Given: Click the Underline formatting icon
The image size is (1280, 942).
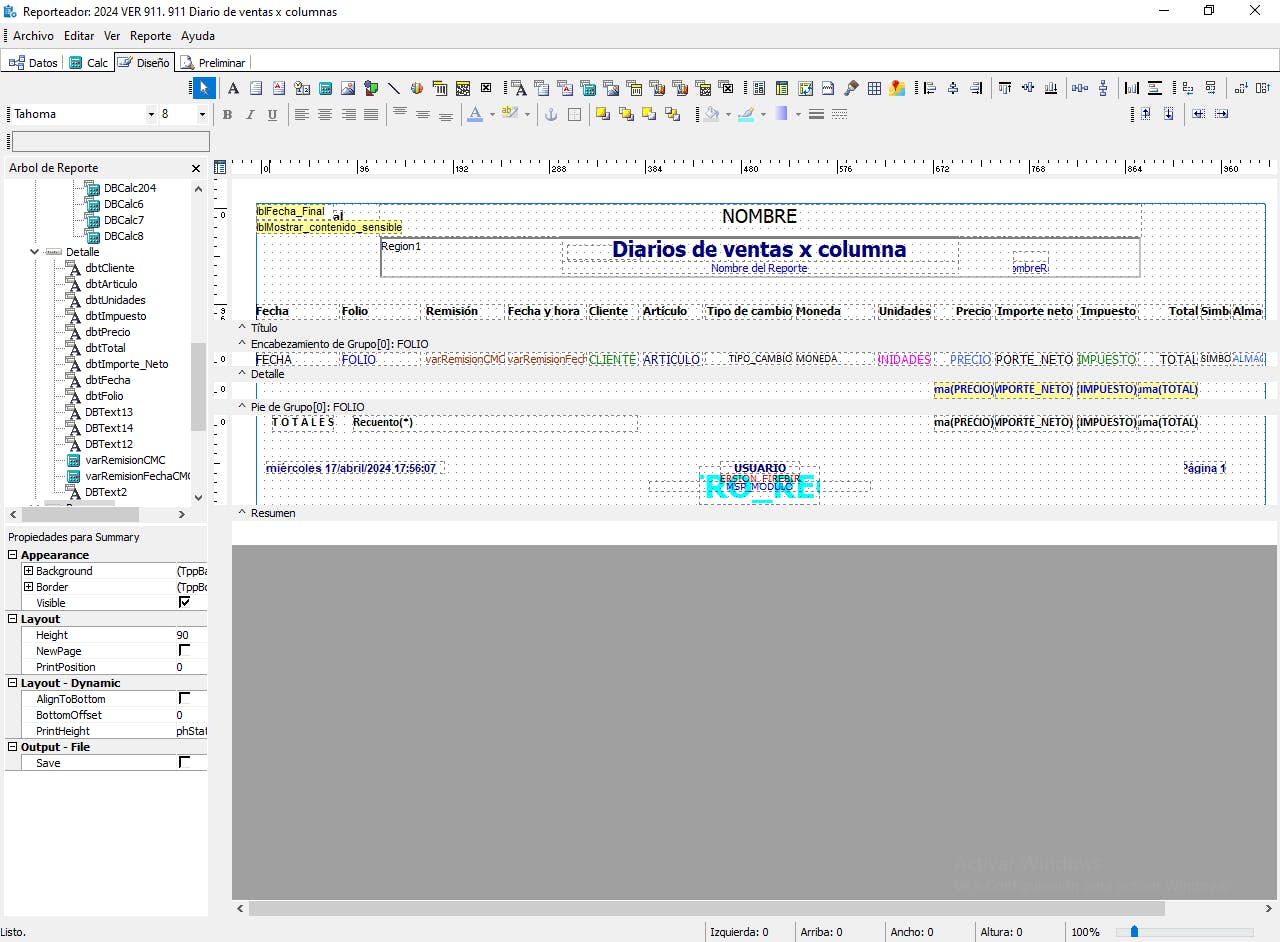Looking at the screenshot, I should [x=272, y=115].
